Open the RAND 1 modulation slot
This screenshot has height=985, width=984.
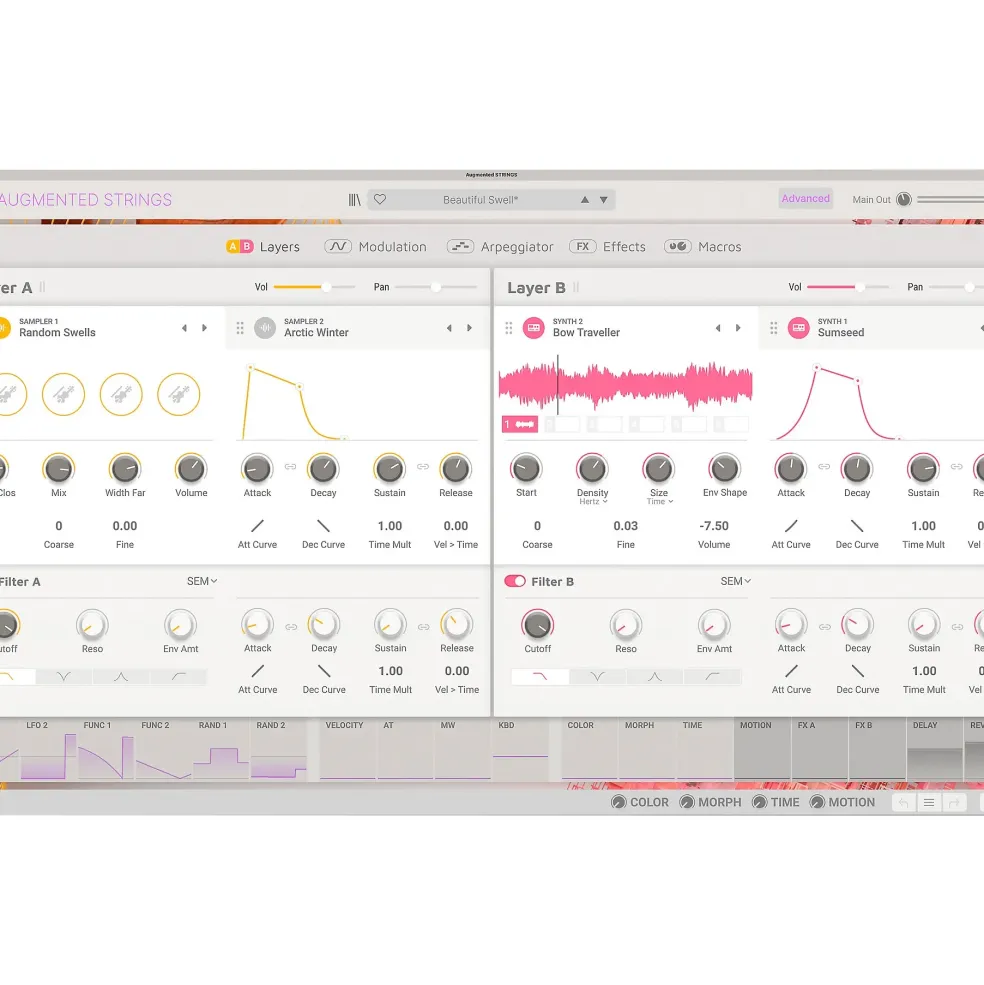click(x=221, y=749)
